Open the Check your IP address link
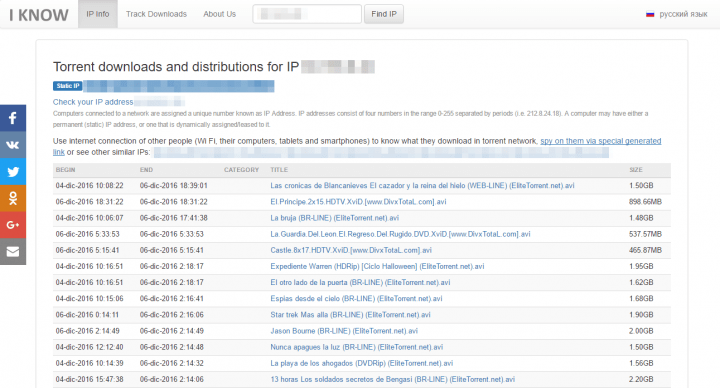 pyautogui.click(x=93, y=102)
